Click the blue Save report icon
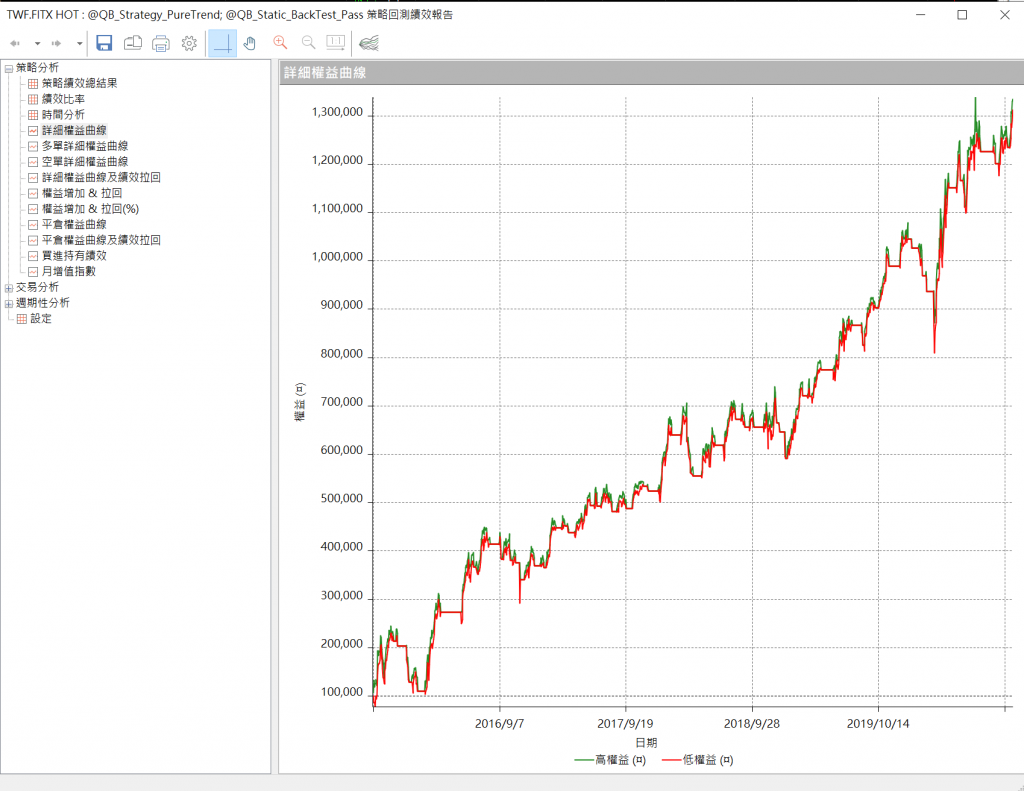The height and width of the screenshot is (791, 1024). click(104, 43)
